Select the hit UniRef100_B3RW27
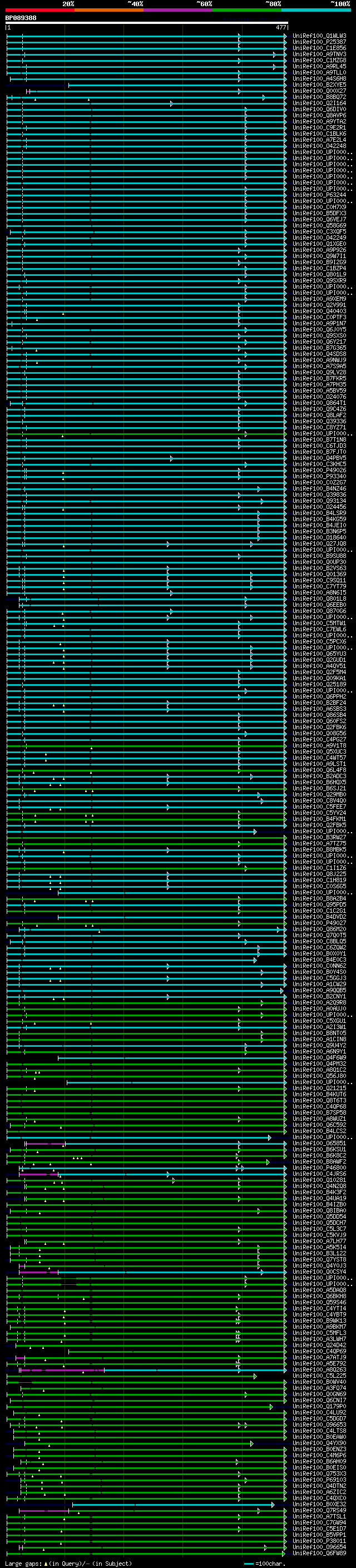 click(319, 837)
